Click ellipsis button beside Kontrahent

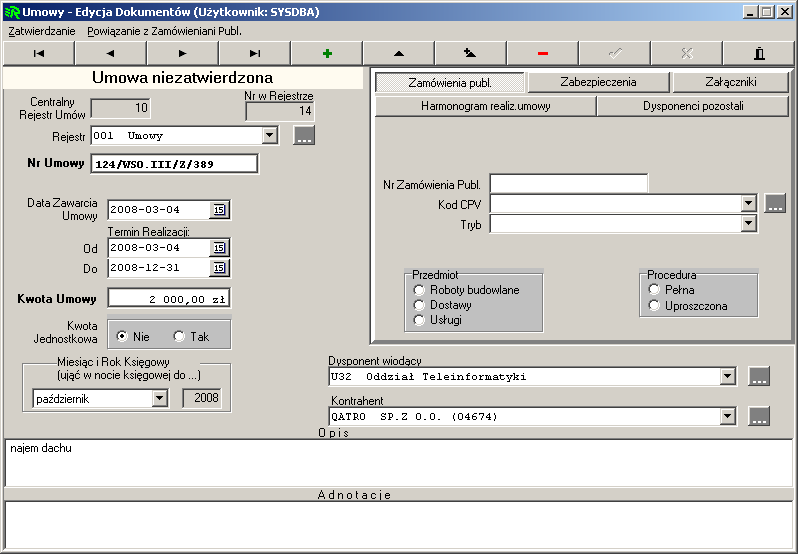pyautogui.click(x=758, y=416)
